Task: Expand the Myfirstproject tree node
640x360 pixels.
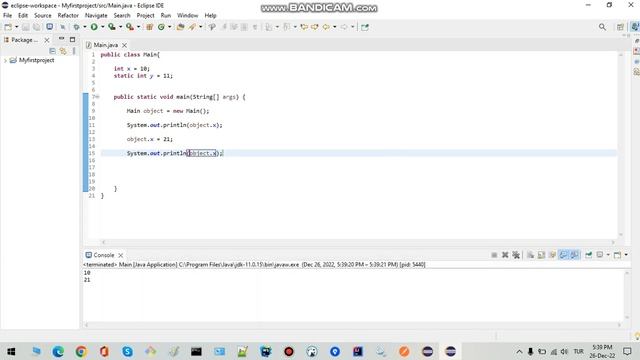Action: (5, 60)
